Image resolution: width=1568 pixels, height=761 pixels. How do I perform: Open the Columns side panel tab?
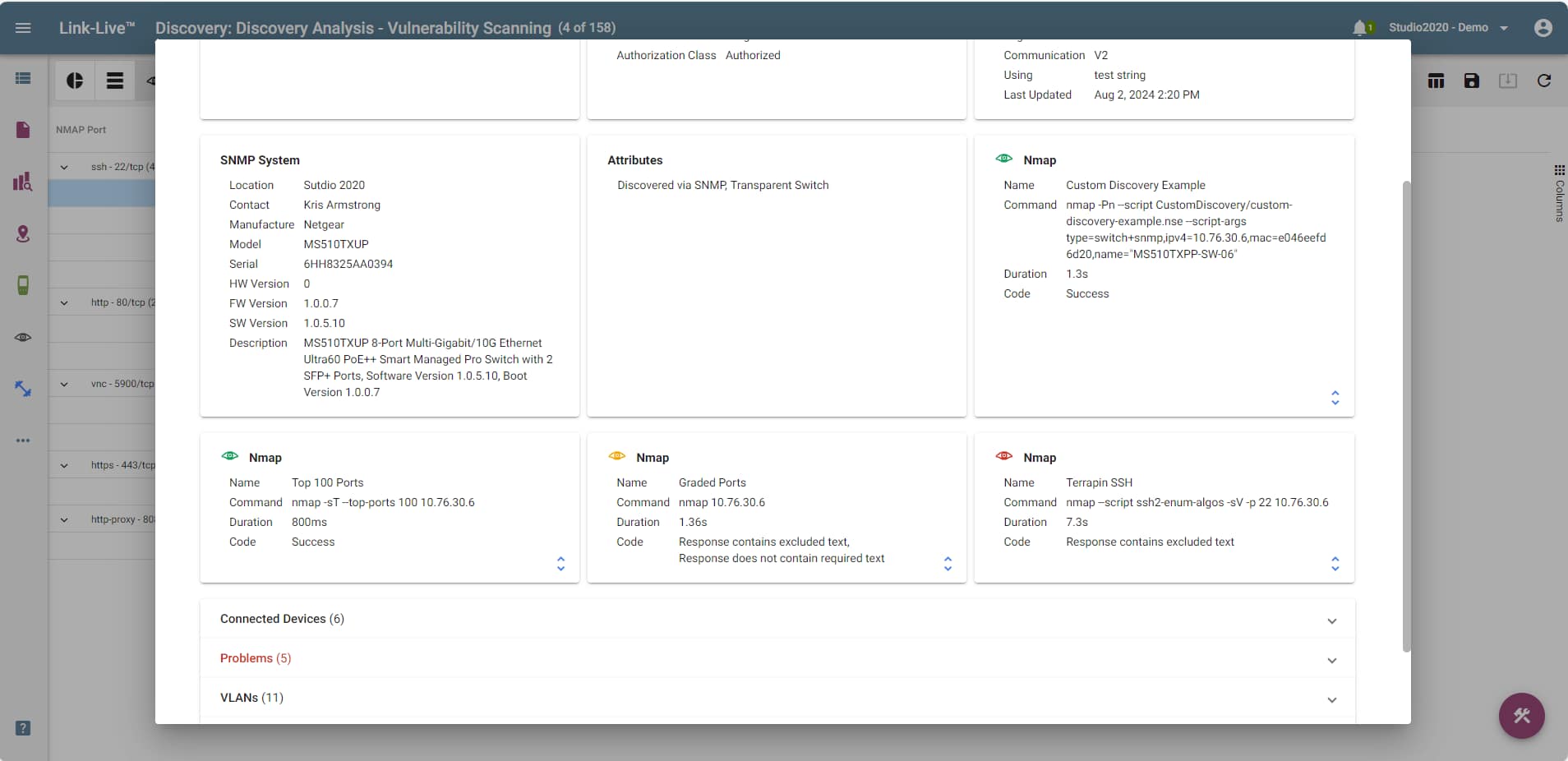click(x=1559, y=193)
